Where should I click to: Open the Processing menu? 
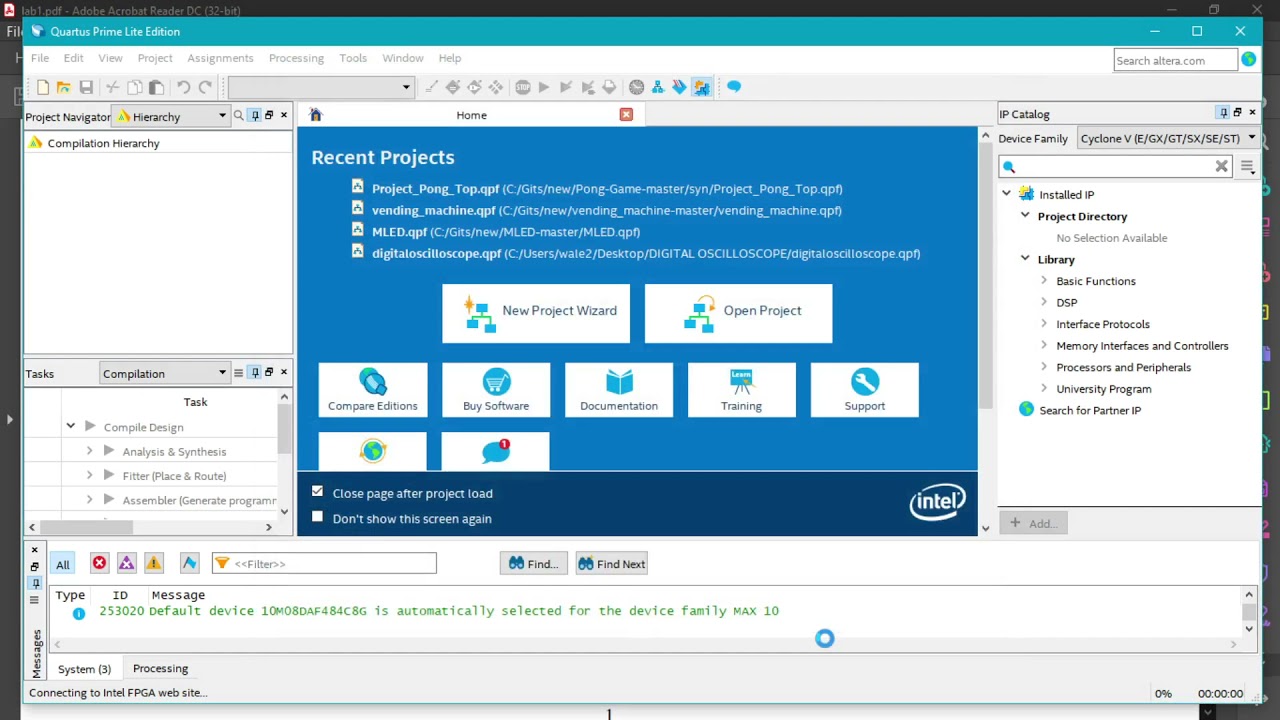[x=296, y=58]
